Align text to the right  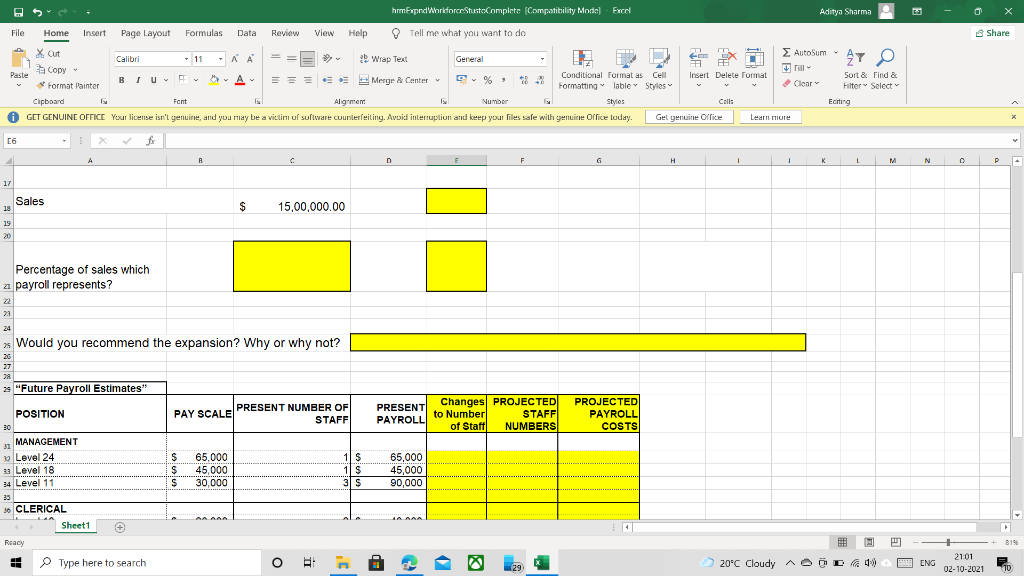(x=307, y=80)
